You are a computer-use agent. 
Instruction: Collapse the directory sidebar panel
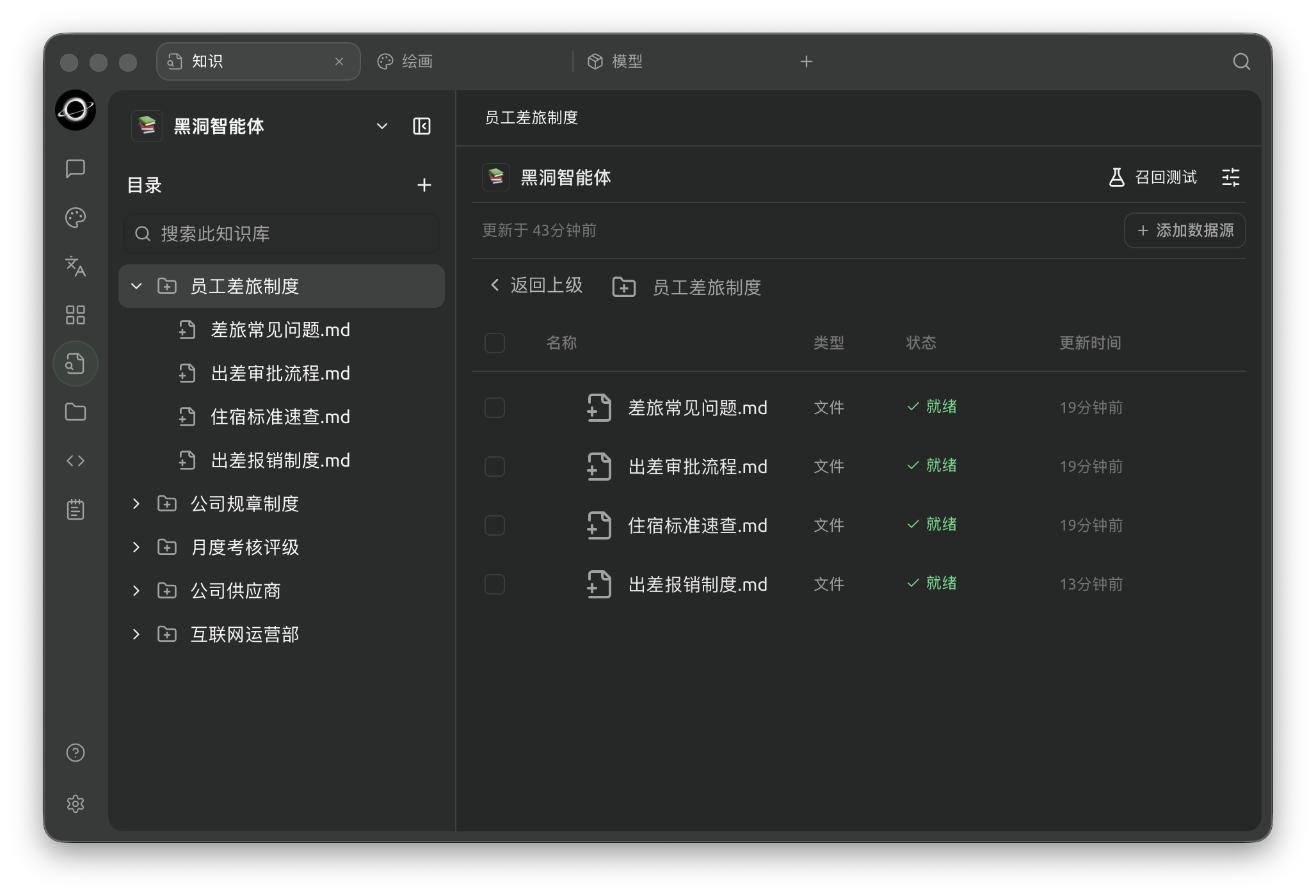click(x=422, y=126)
